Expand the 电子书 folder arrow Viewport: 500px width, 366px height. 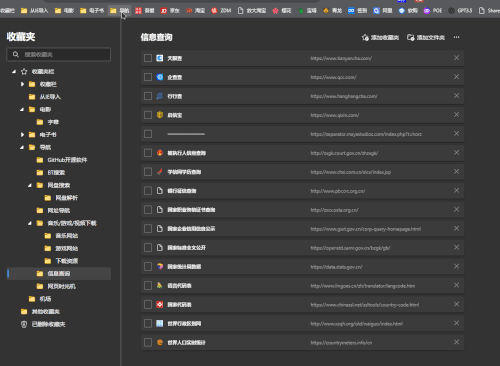(x=22, y=135)
